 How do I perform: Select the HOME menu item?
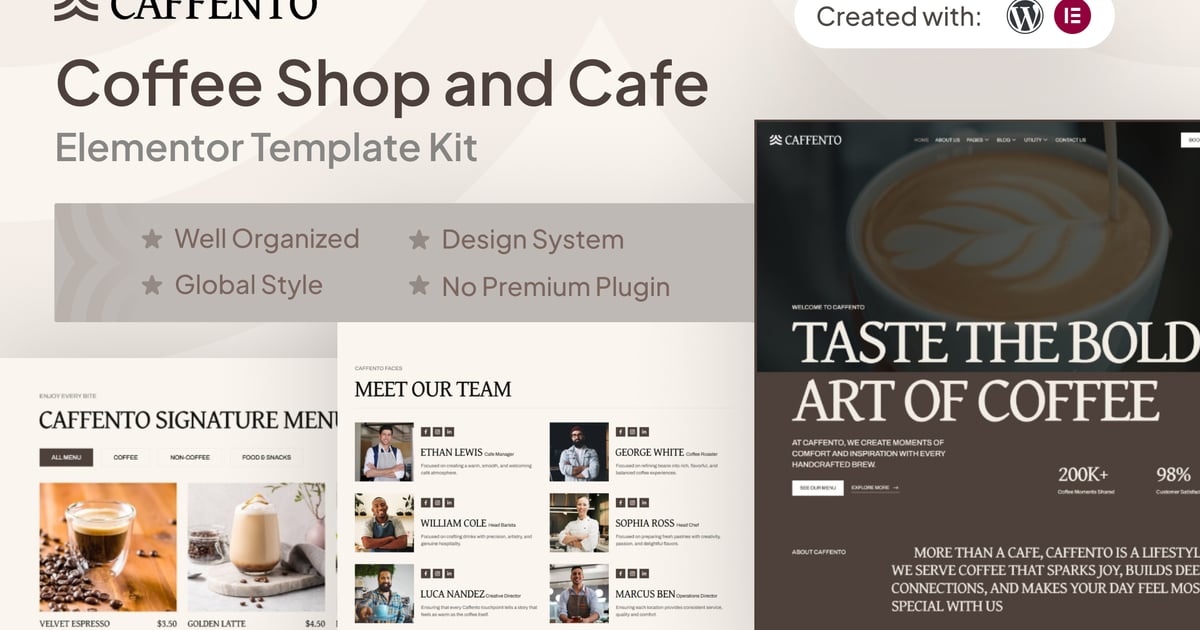click(x=921, y=140)
